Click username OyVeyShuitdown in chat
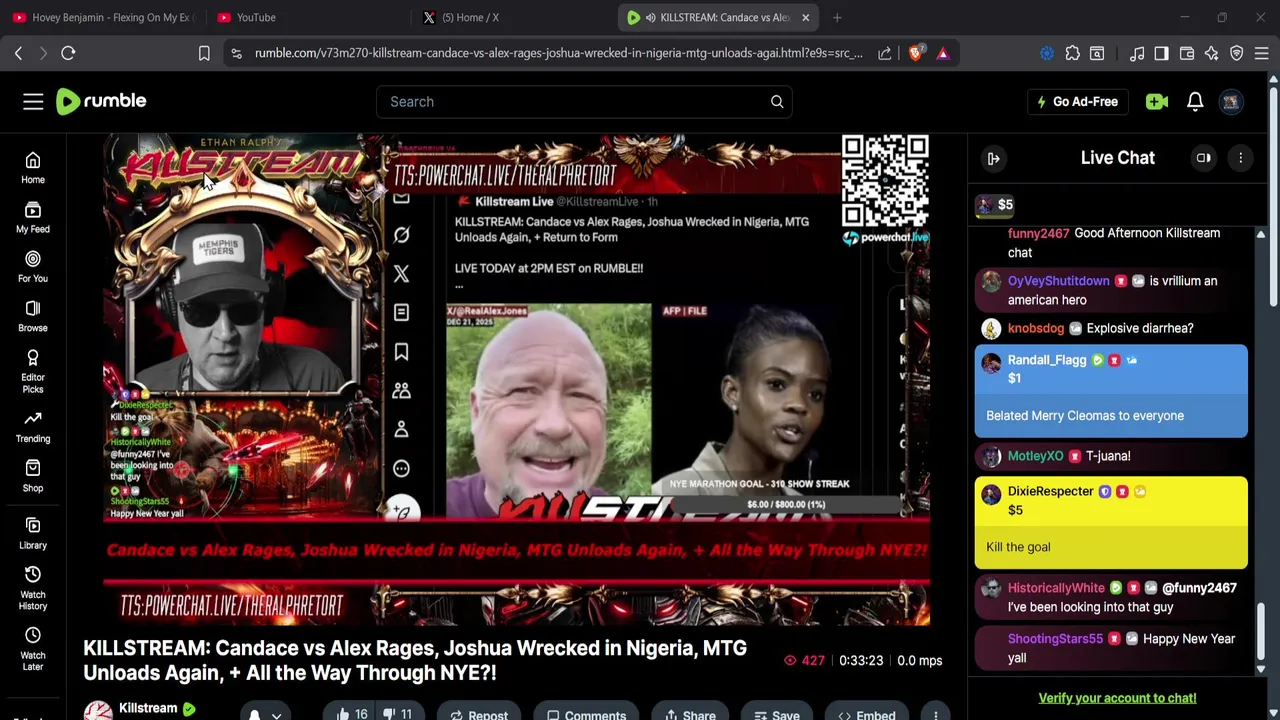 pos(1058,281)
